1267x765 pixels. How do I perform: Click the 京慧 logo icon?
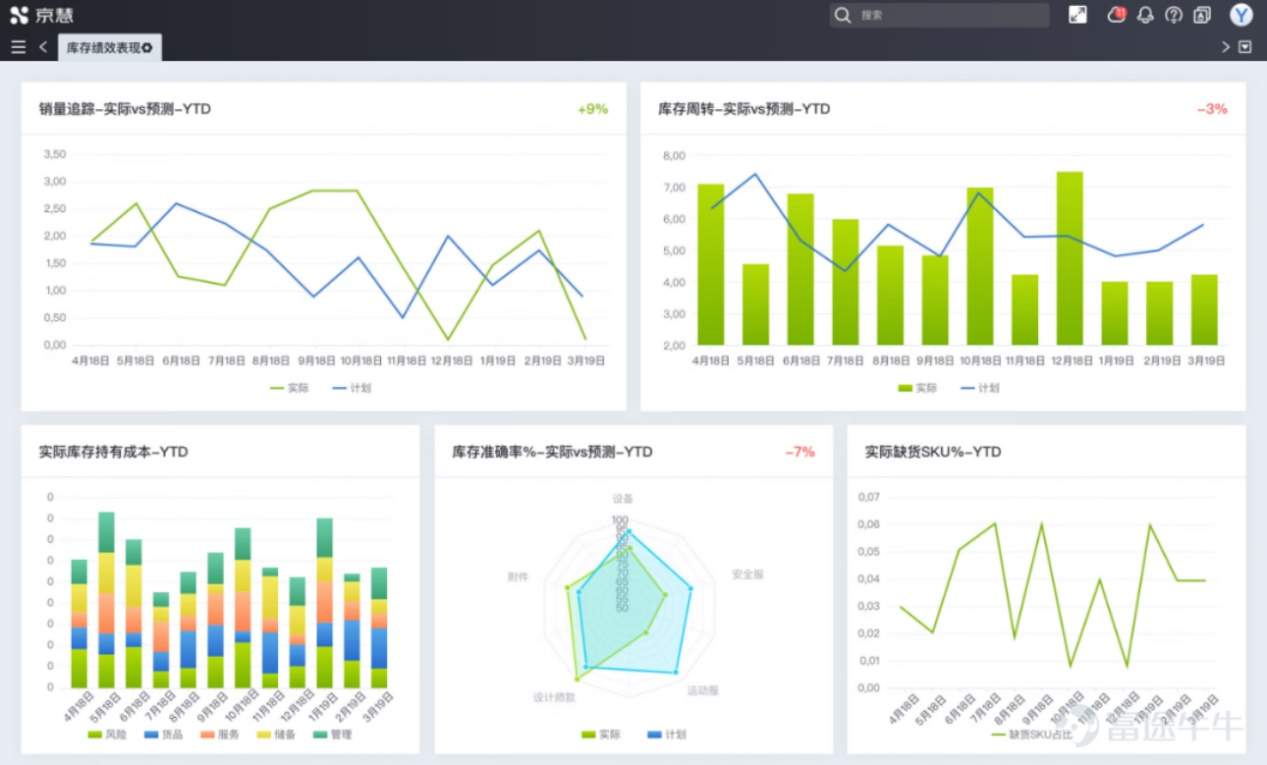coord(19,15)
